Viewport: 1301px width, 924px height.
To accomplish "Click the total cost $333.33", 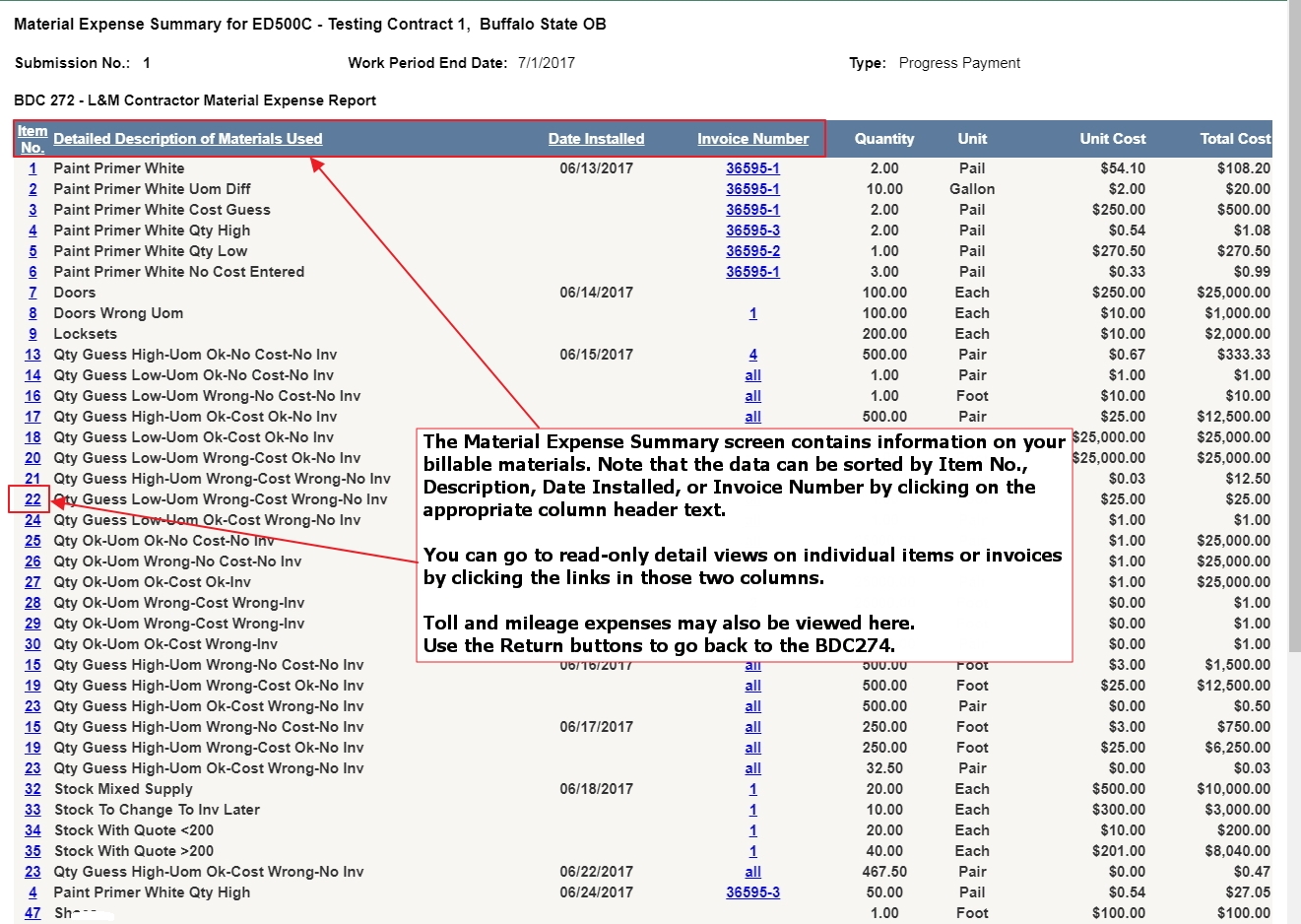I will pos(1244,355).
